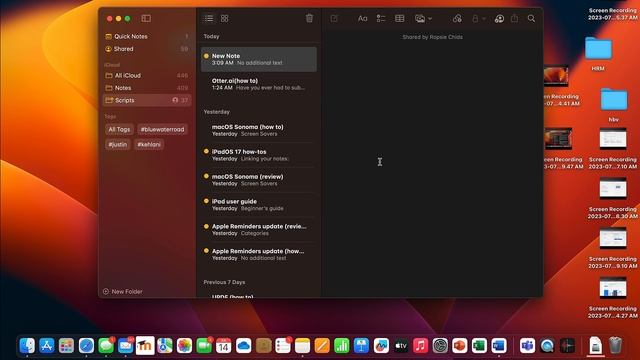Switch to list view of notes
This screenshot has height=360, width=640.
pos(209,18)
